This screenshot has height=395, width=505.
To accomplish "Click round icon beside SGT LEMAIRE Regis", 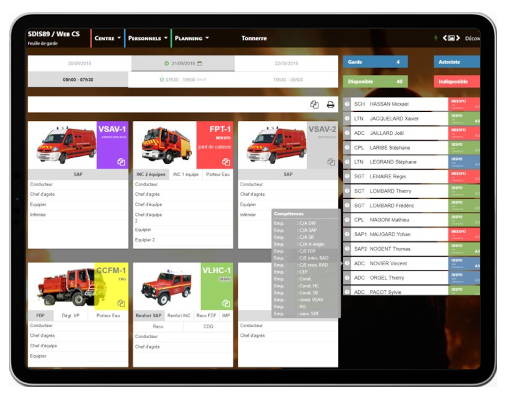I will pos(347,176).
